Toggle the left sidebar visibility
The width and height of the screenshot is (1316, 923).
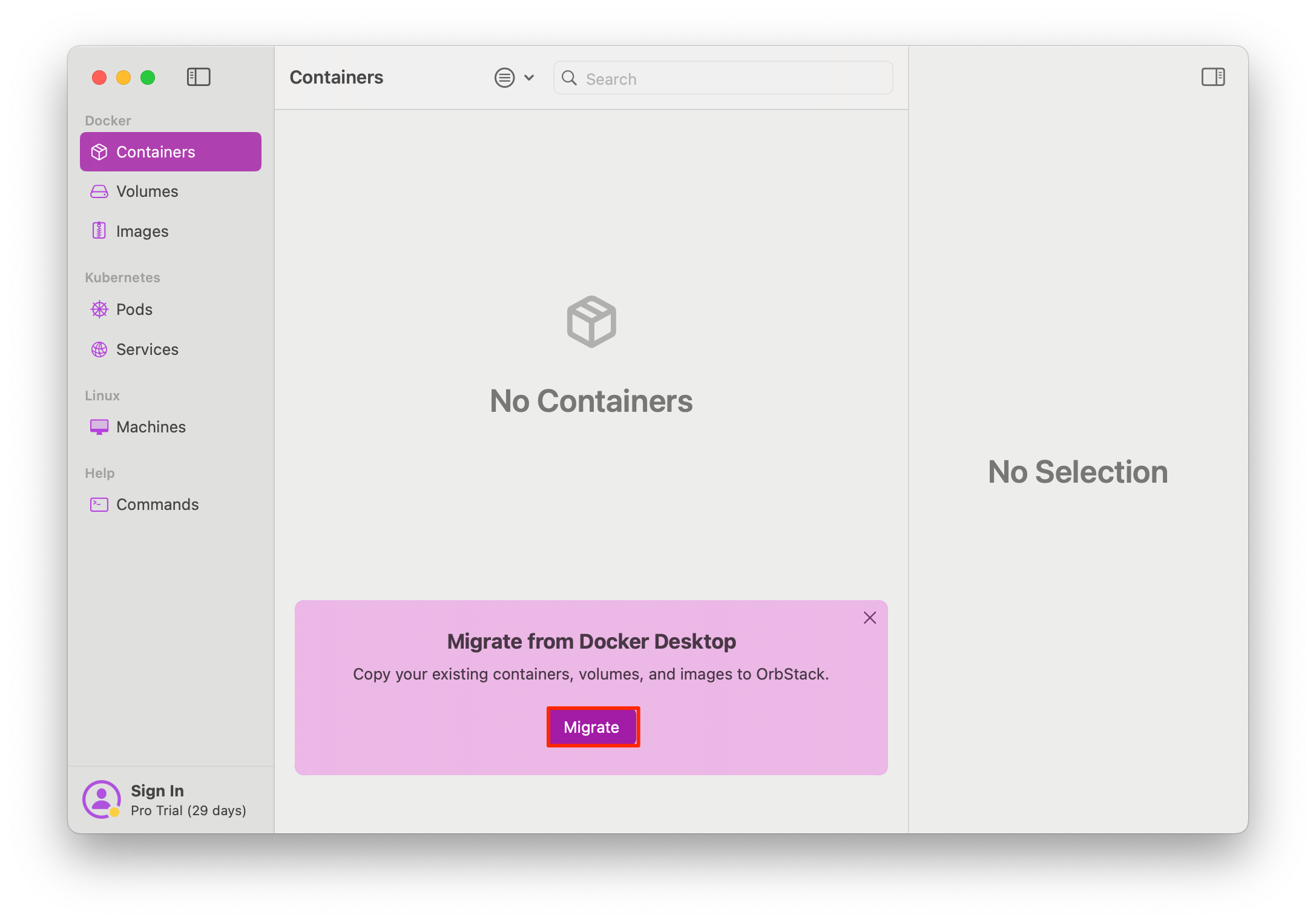click(198, 76)
